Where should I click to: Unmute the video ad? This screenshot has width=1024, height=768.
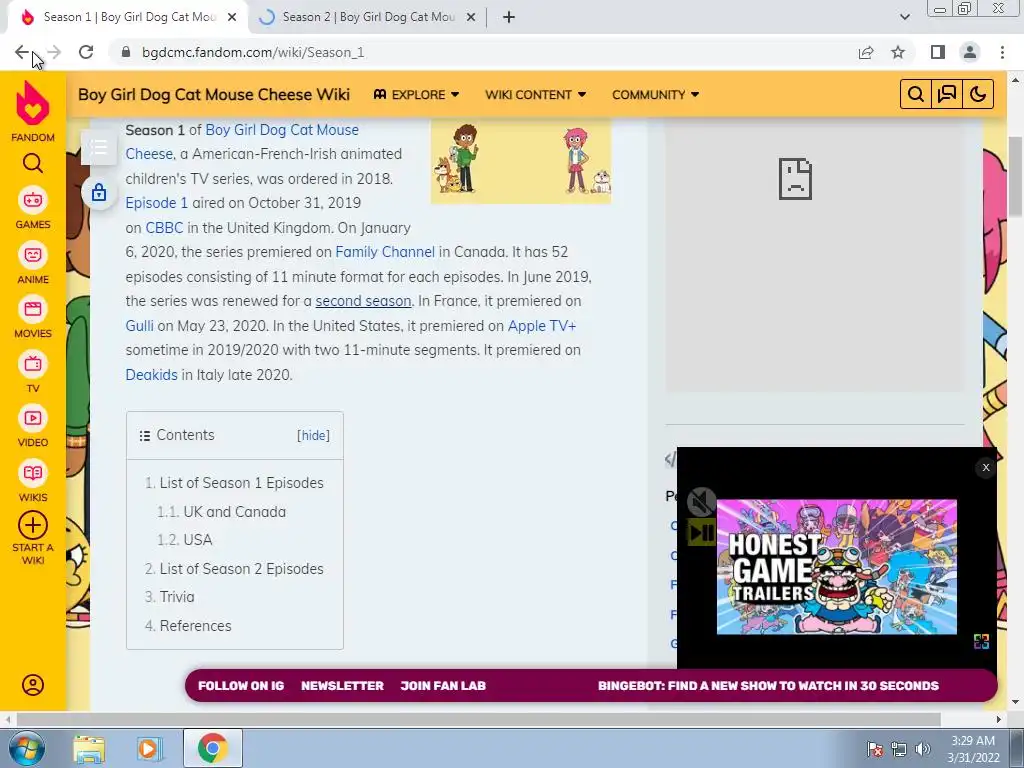click(701, 502)
